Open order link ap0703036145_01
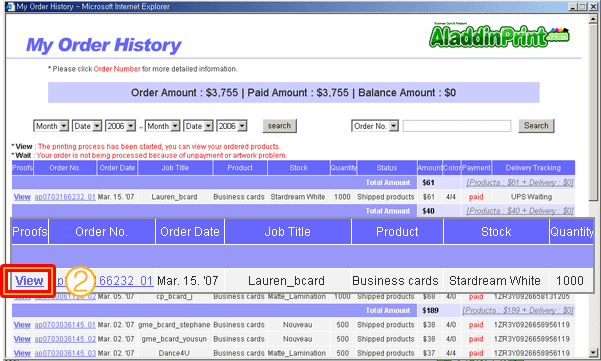The image size is (601, 361). (65, 325)
